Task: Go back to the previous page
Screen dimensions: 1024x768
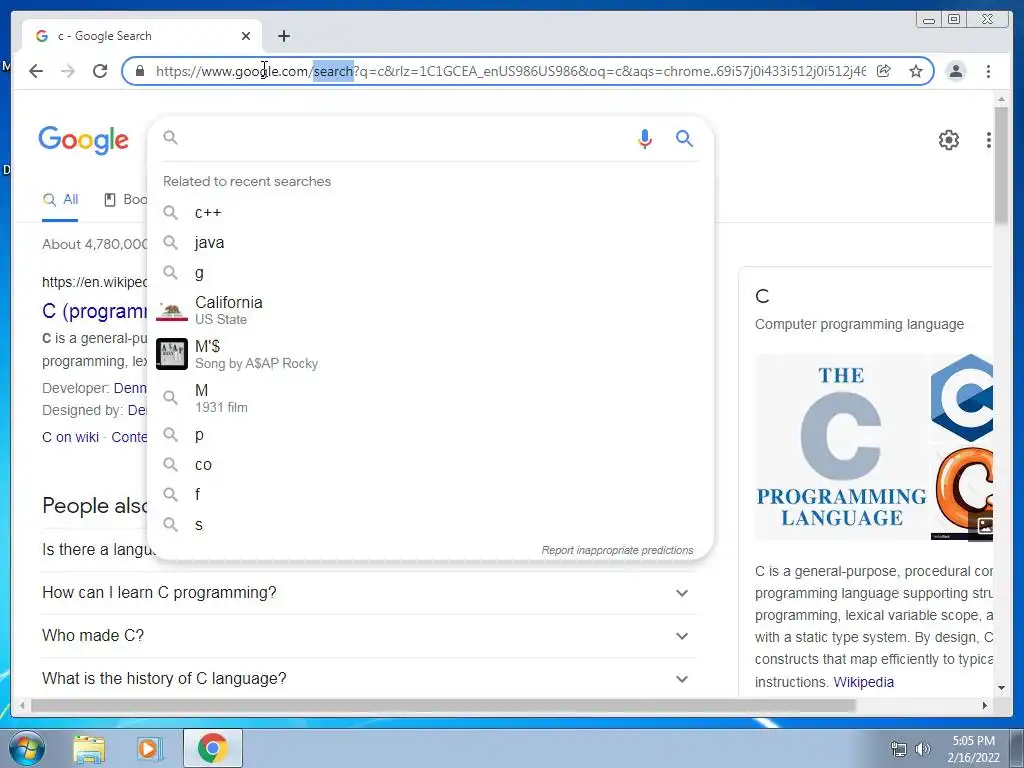Action: coord(36,71)
